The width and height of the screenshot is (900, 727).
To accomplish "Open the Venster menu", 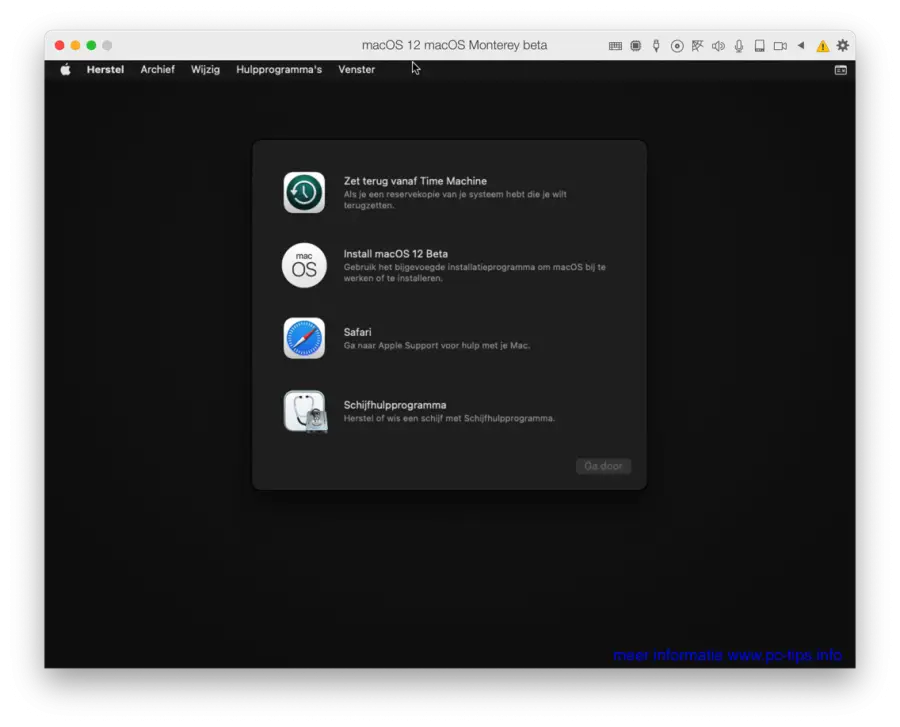I will point(356,69).
